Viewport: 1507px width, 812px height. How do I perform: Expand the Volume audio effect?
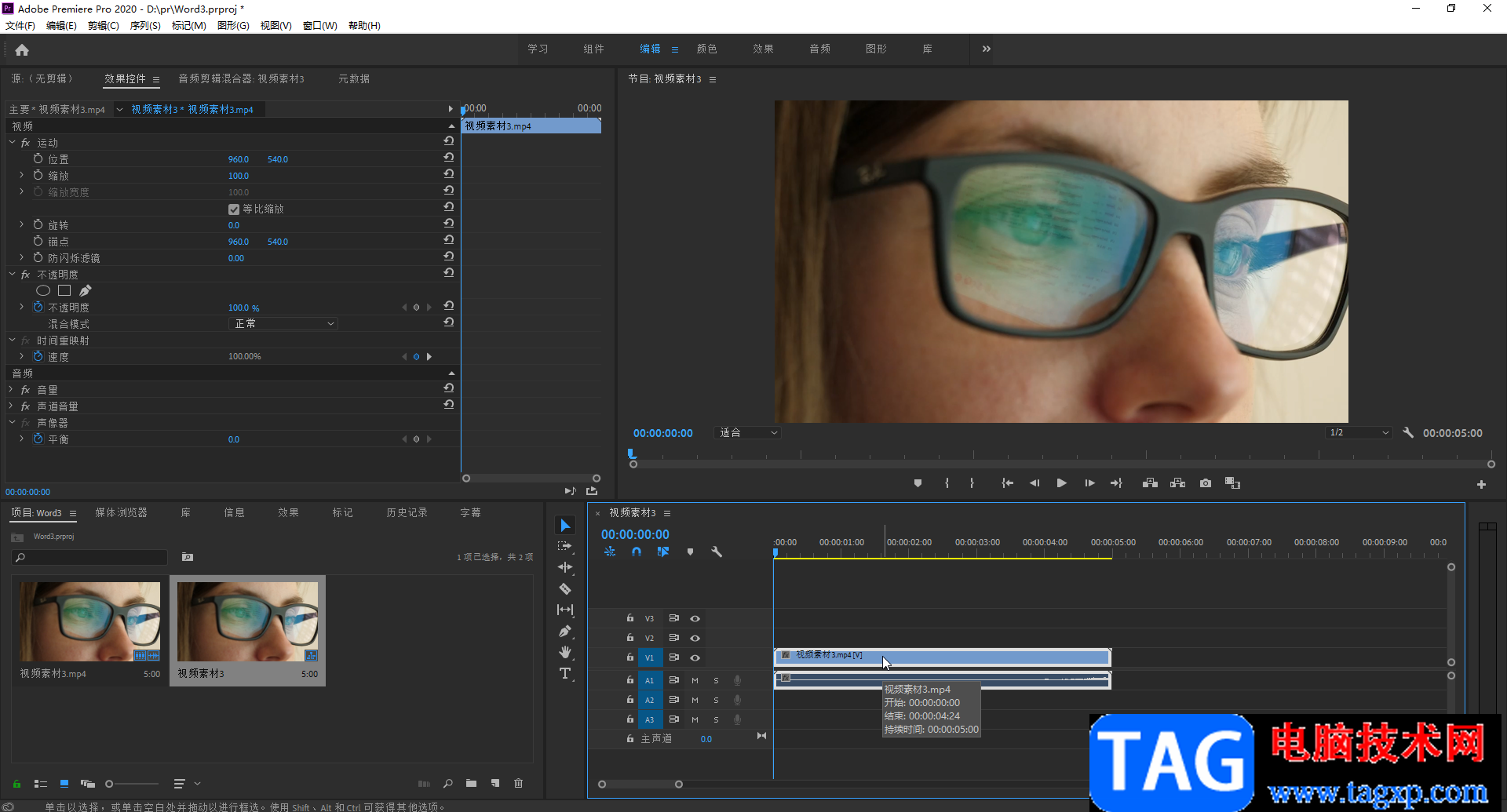(x=12, y=389)
